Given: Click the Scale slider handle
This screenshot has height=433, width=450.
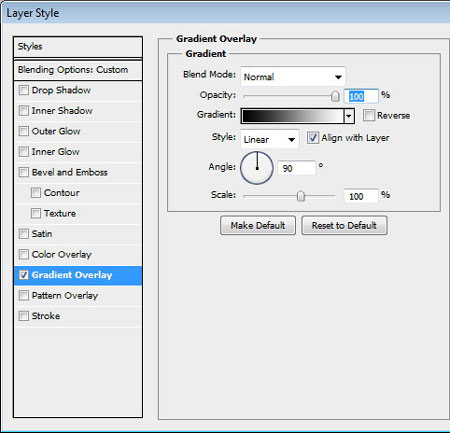Looking at the screenshot, I should coord(301,196).
